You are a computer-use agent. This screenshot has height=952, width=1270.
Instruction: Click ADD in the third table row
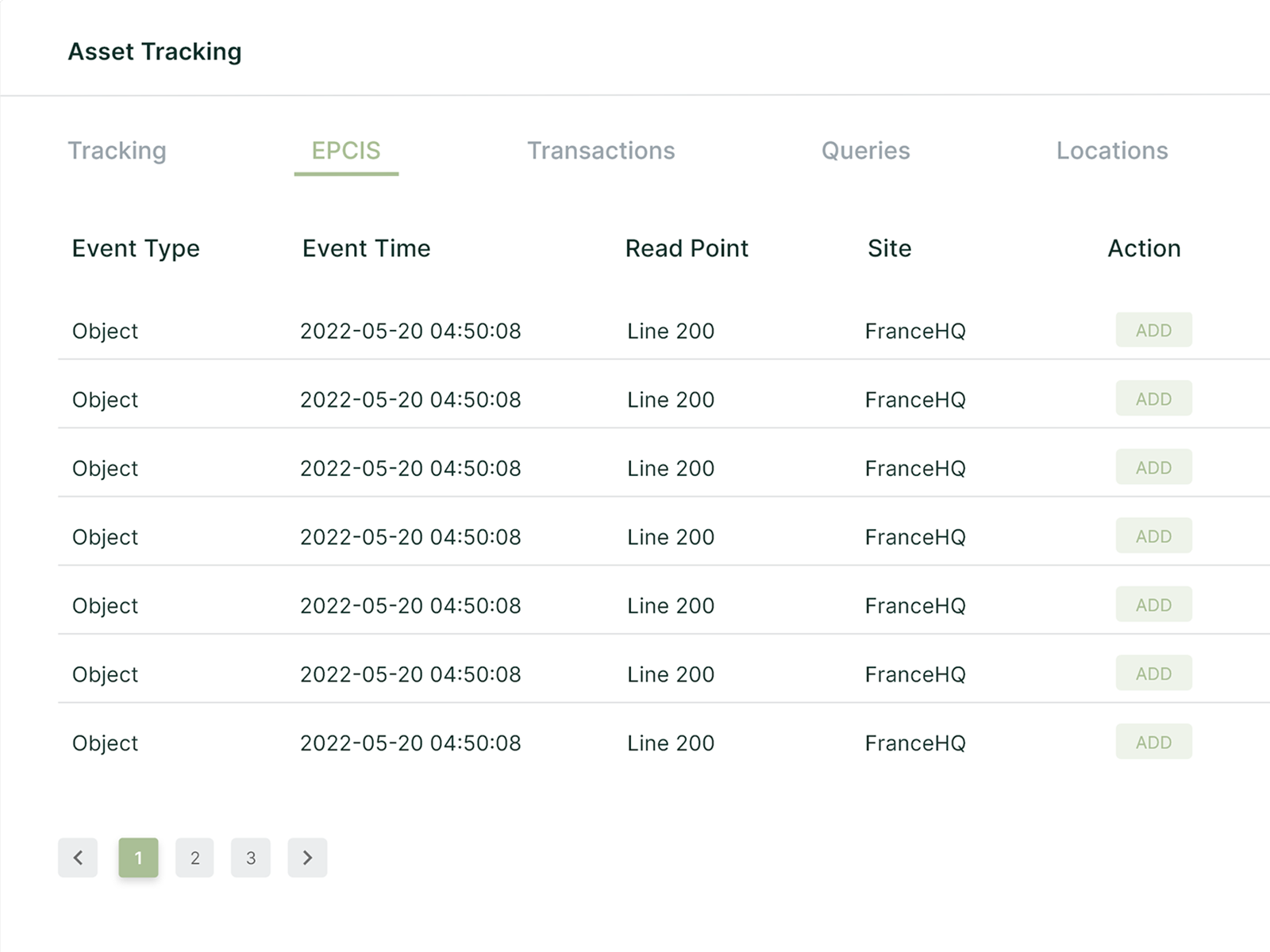1153,467
